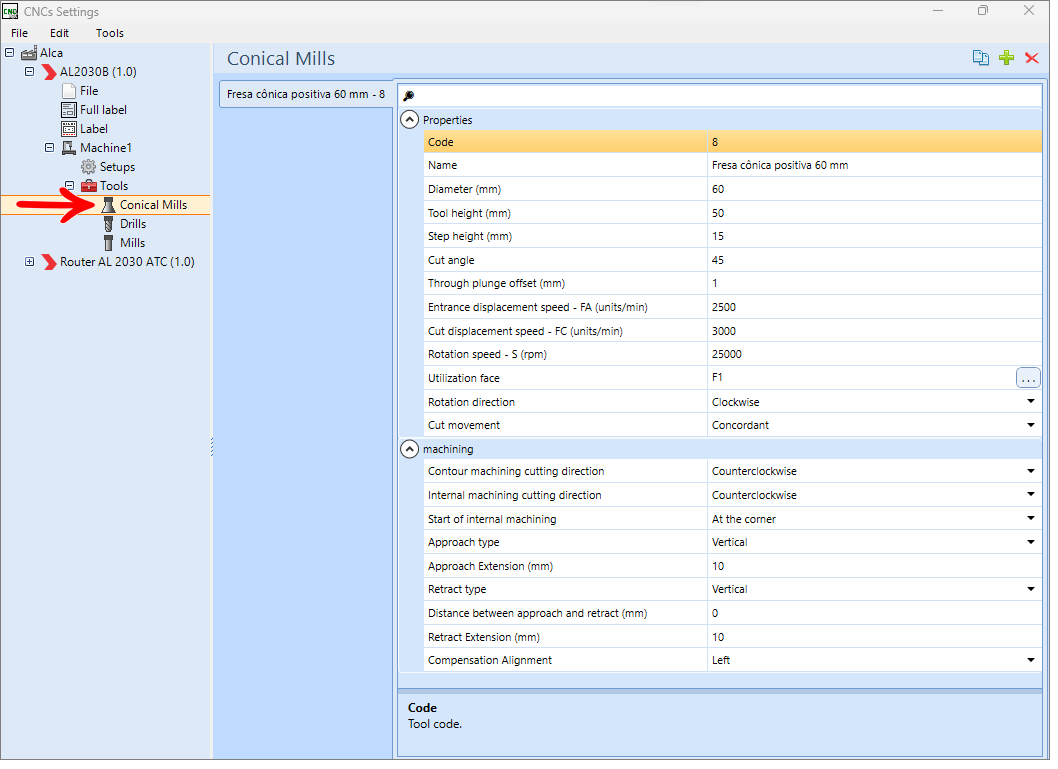
Task: Click the Label icon in tree
Action: [69, 130]
